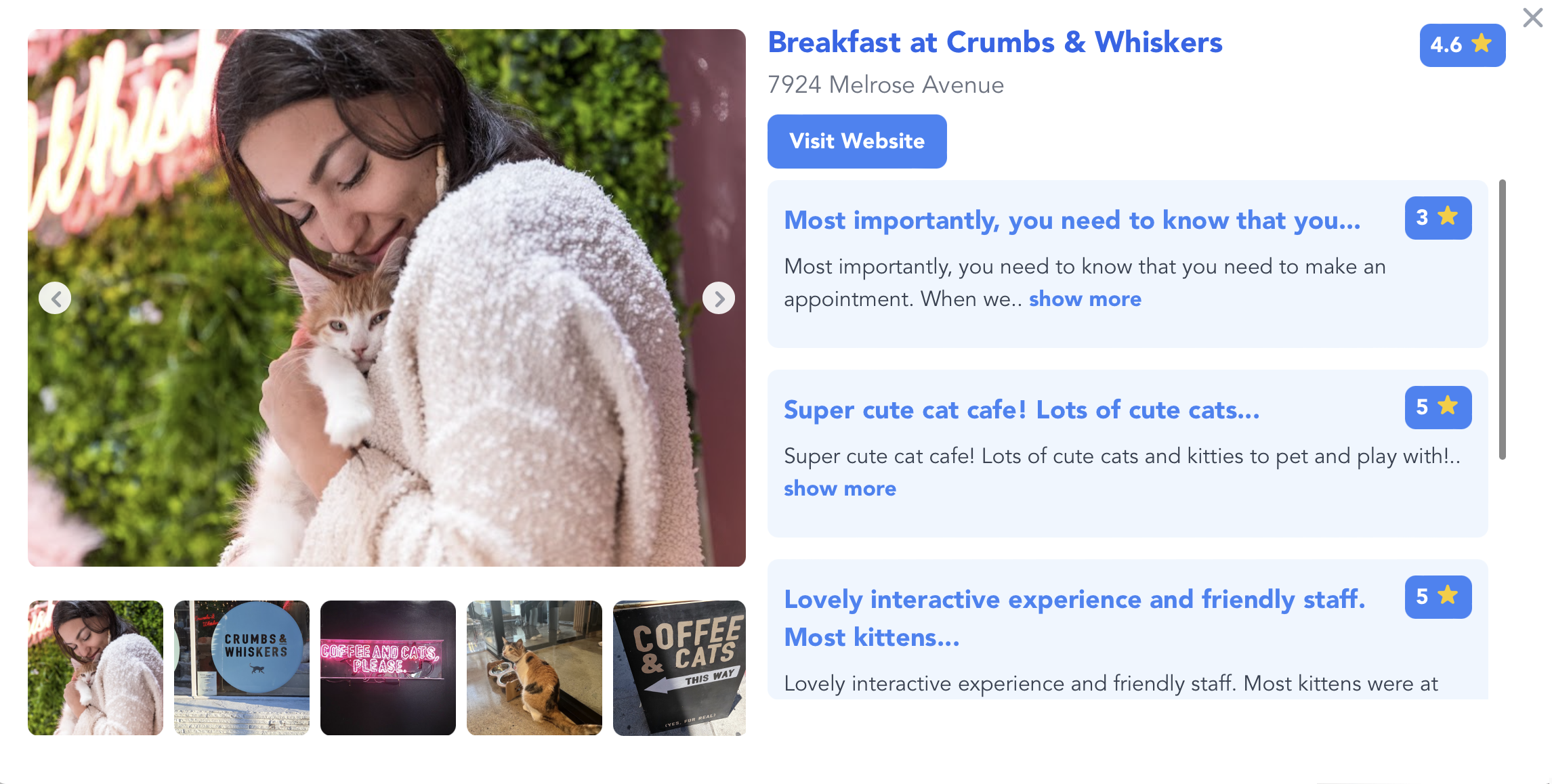Select the calico cat eating thumbnail
Image resolution: width=1552 pixels, height=784 pixels.
tap(534, 668)
